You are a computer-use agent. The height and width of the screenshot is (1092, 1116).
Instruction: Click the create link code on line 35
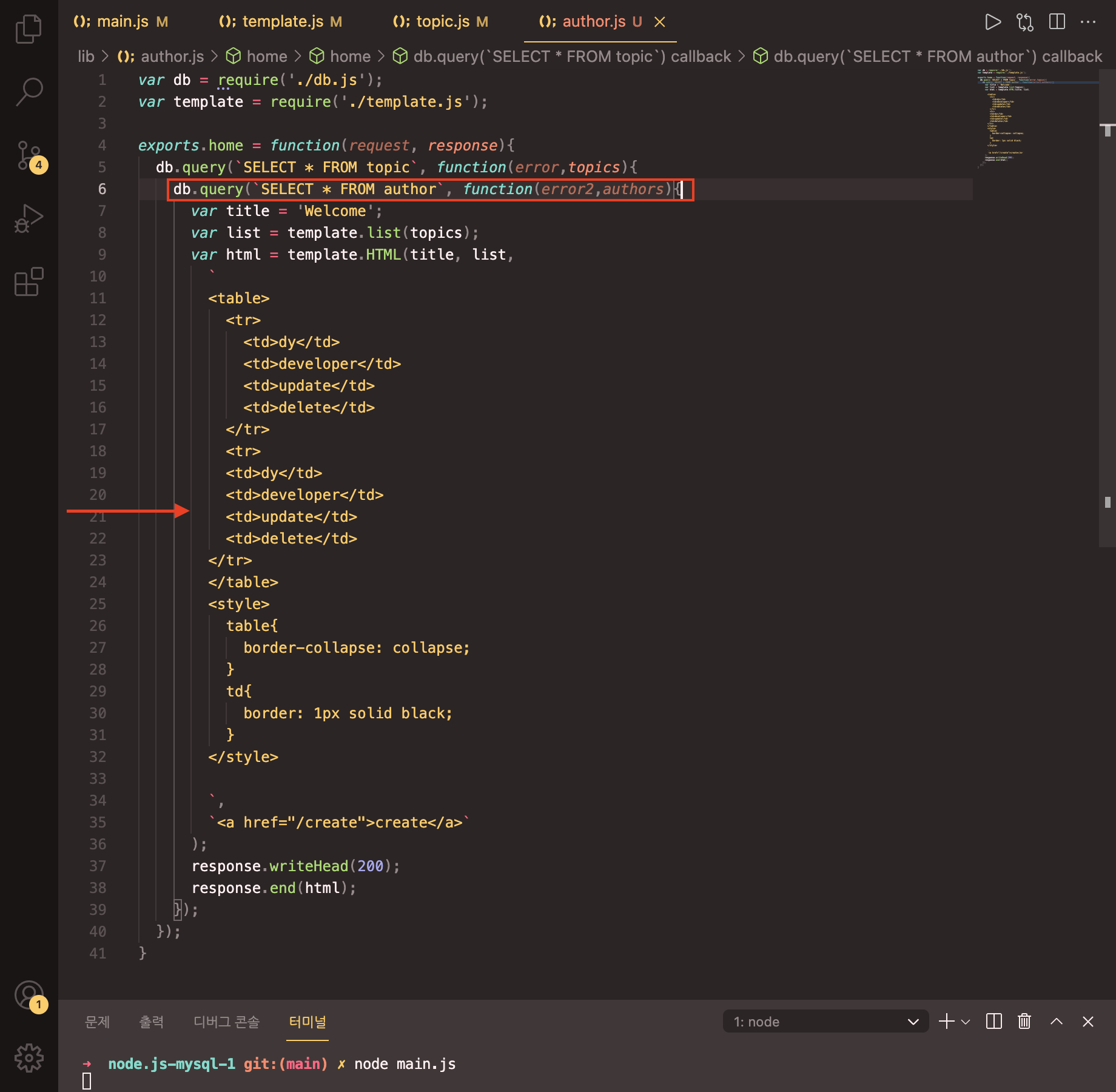pyautogui.click(x=339, y=822)
